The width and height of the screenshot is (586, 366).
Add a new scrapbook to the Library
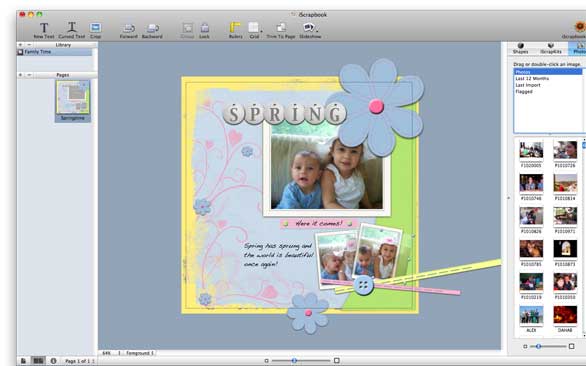pyautogui.click(x=21, y=45)
